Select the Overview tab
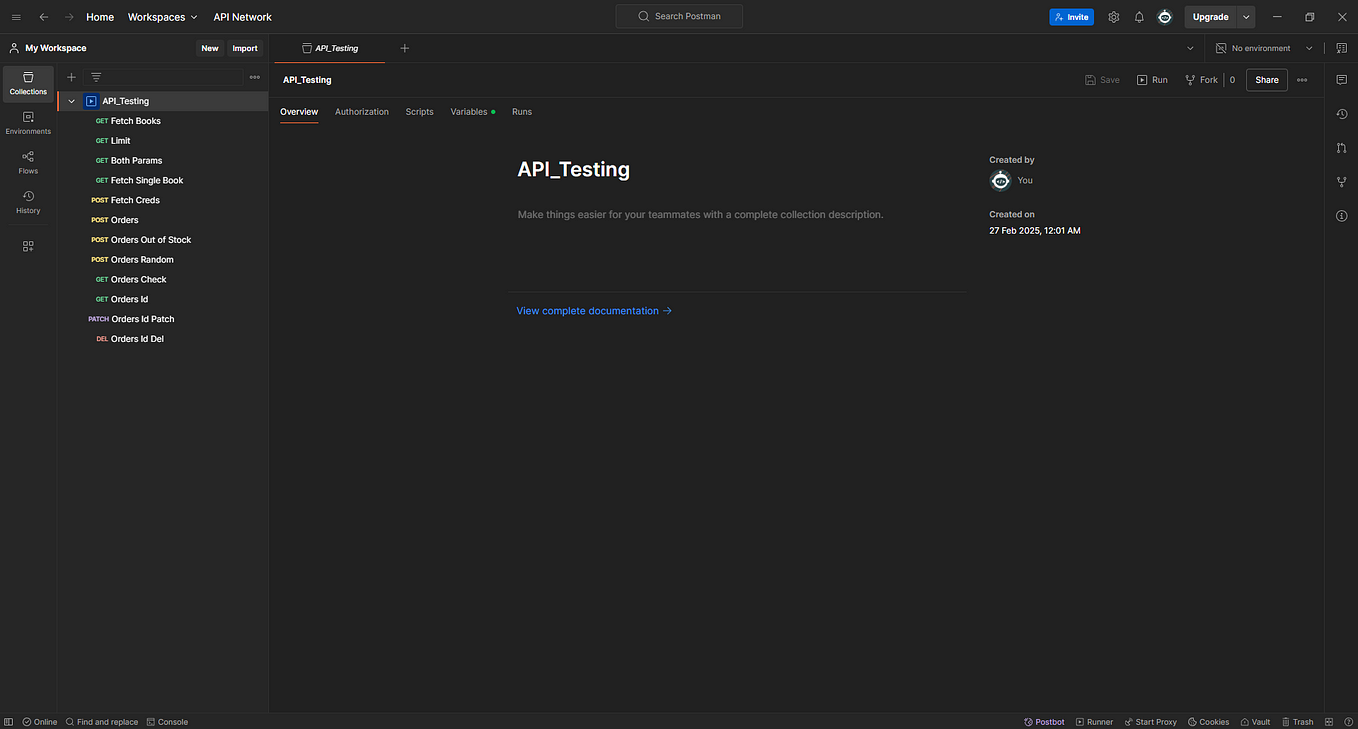This screenshot has height=729, width=1358. [x=299, y=112]
